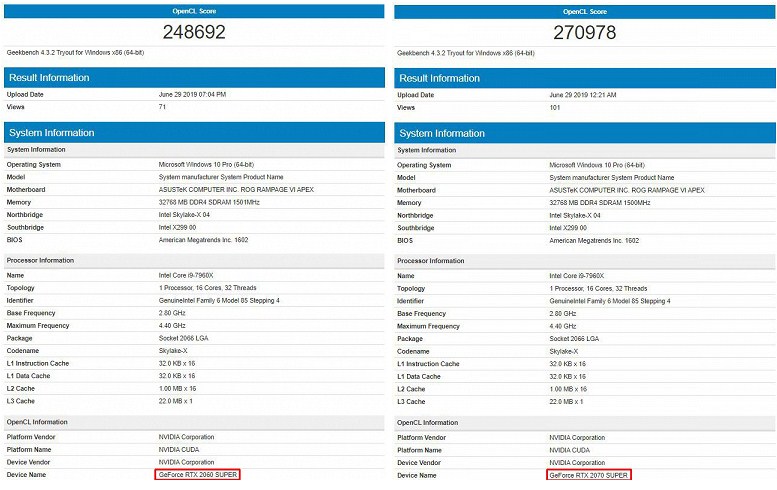Click upload date June 29 2019 12:21 AM
Viewport: 777px width, 490px height.
(x=583, y=95)
